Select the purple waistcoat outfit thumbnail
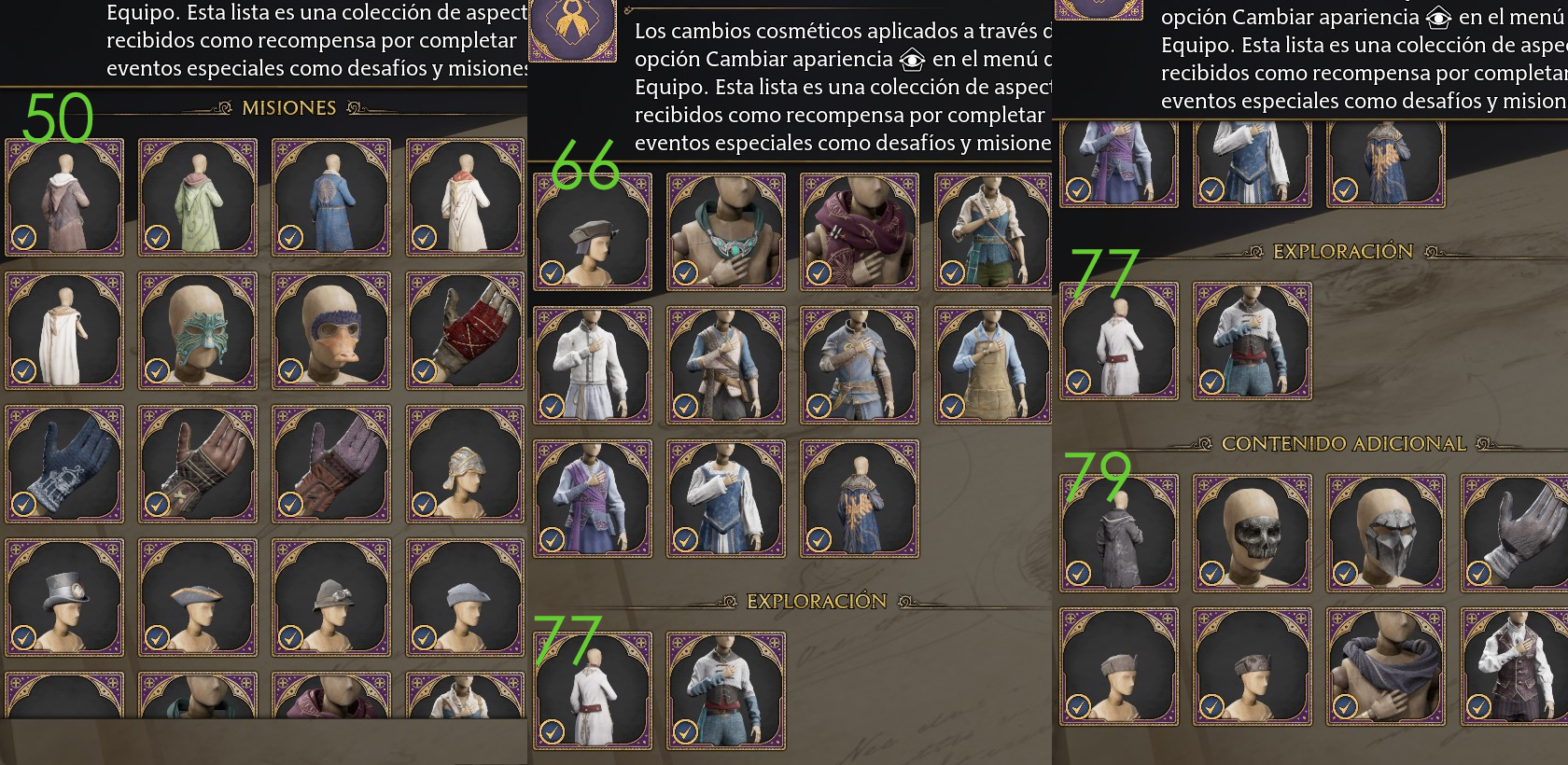The height and width of the screenshot is (765, 1568). pos(1514,666)
